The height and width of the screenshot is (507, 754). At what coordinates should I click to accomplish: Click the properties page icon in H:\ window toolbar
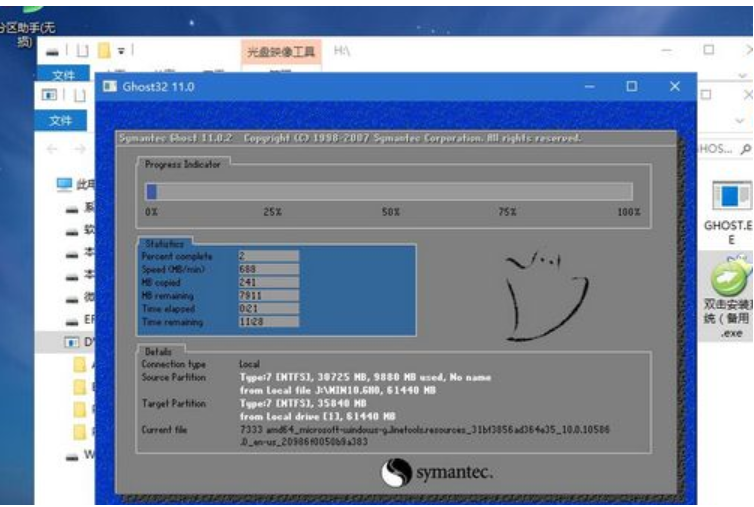click(83, 51)
